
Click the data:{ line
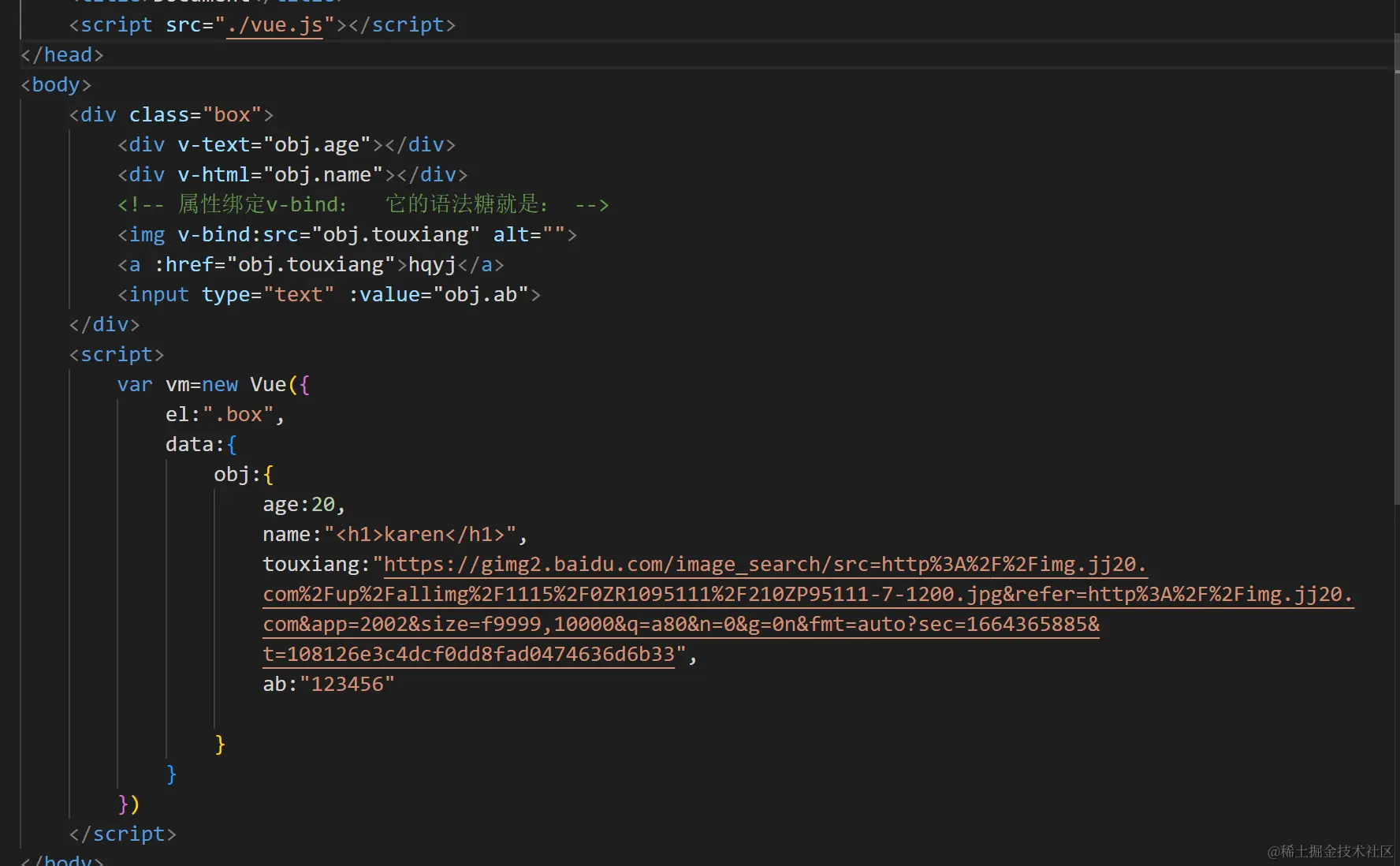[x=201, y=445]
